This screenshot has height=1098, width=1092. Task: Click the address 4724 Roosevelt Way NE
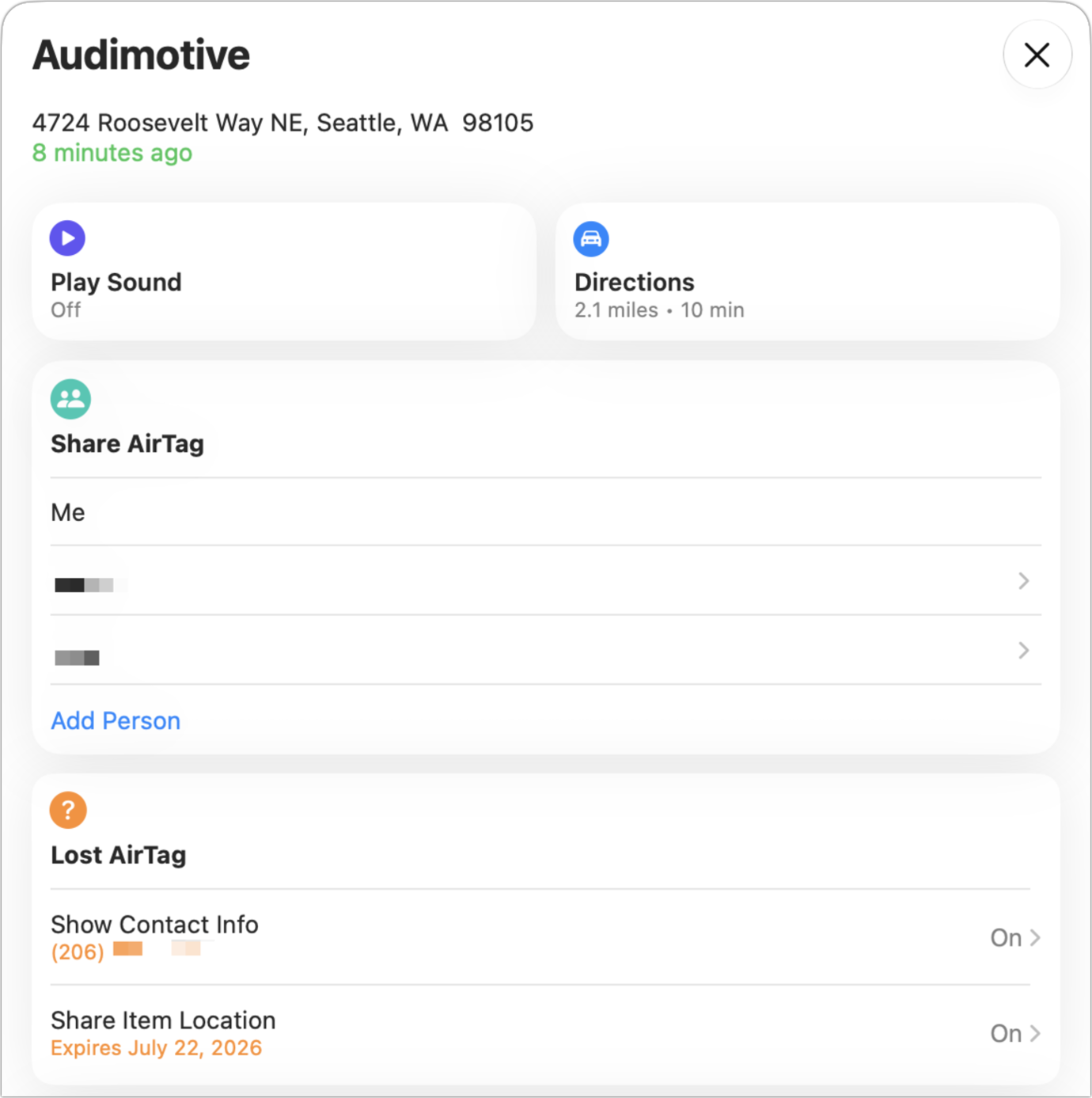pos(282,123)
